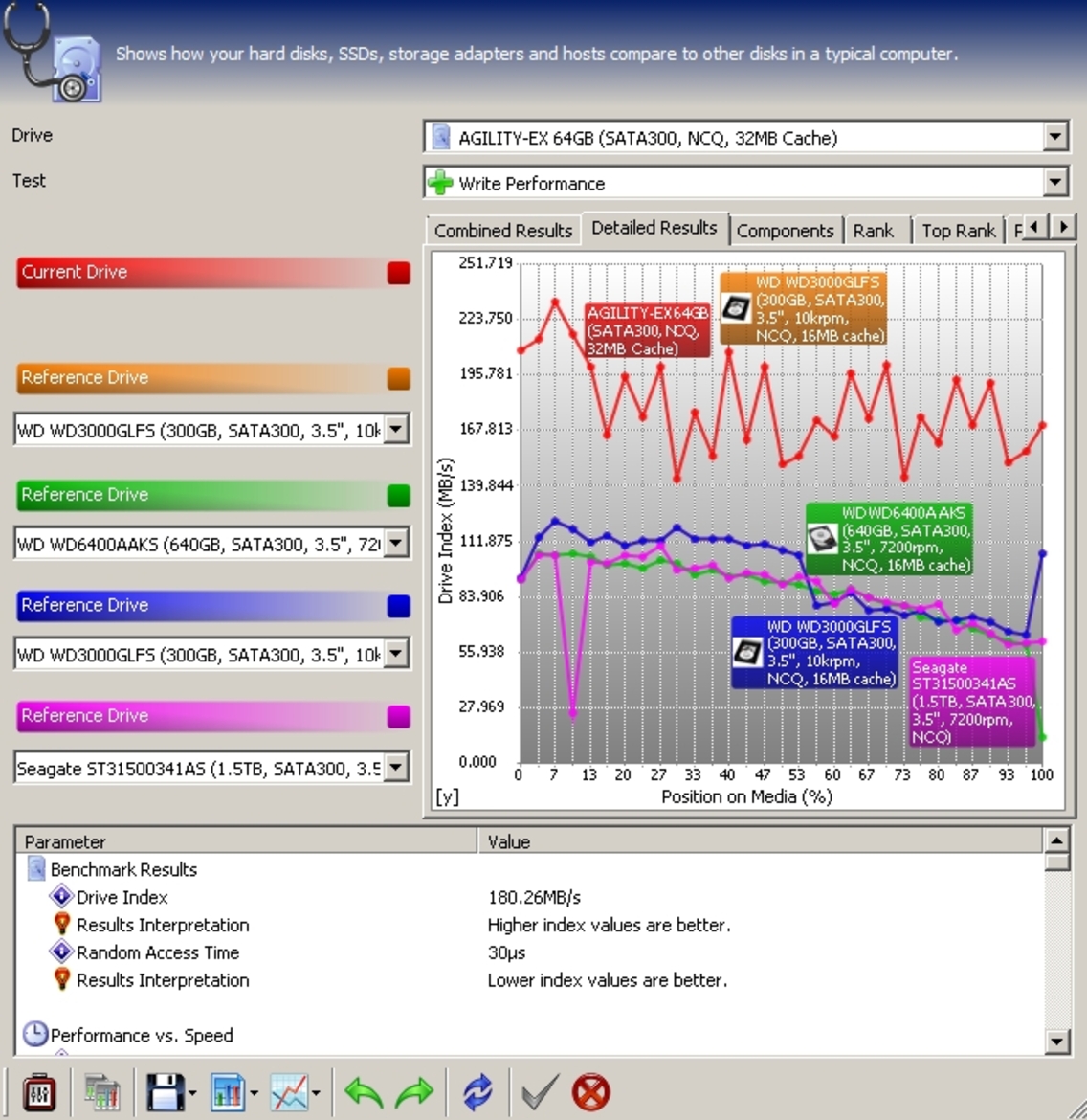The width and height of the screenshot is (1087, 1120).
Task: Click the Drive Index diamond icon
Action: 61,896
